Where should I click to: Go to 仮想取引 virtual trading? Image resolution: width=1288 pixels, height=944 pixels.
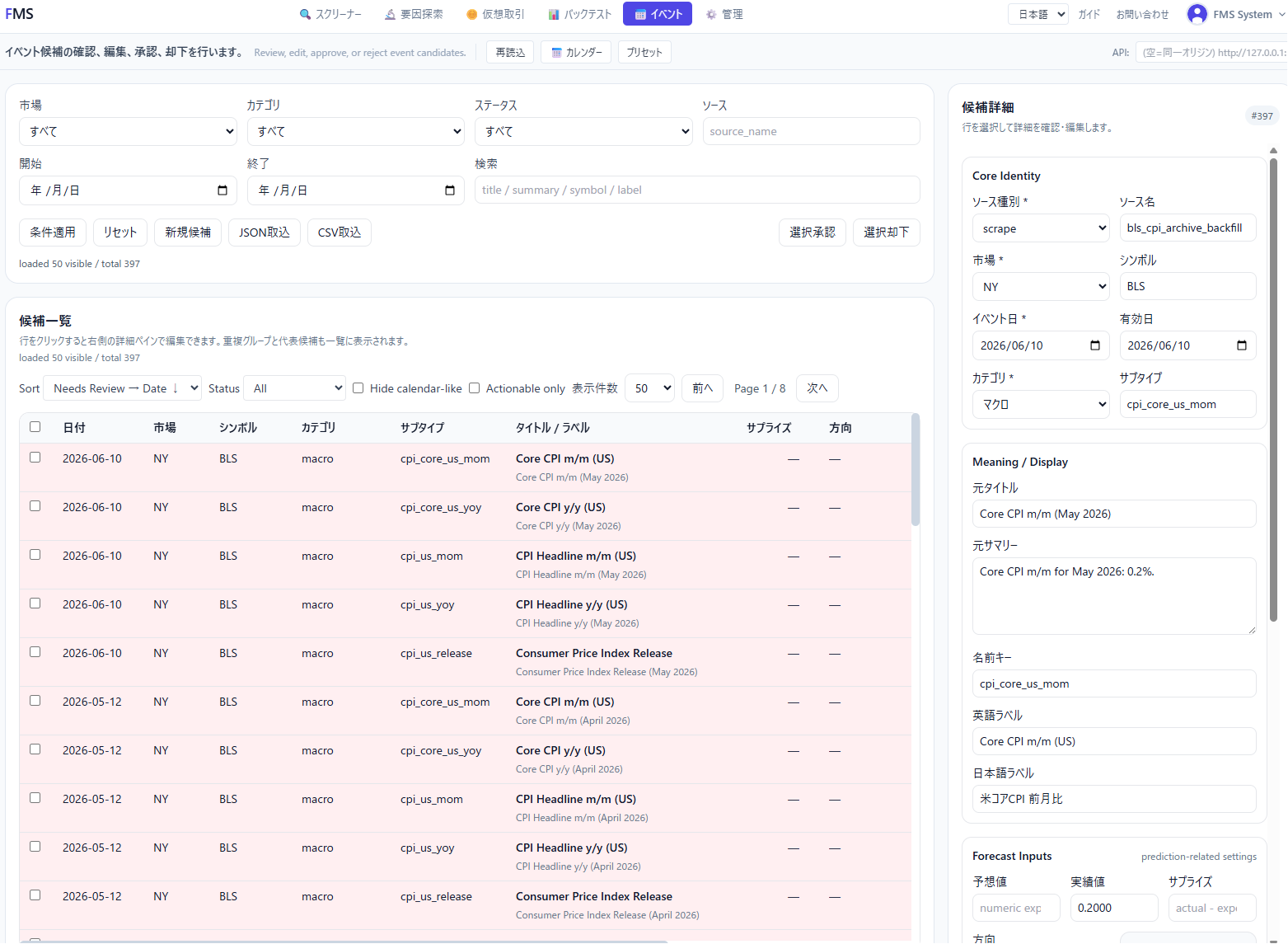(x=495, y=14)
